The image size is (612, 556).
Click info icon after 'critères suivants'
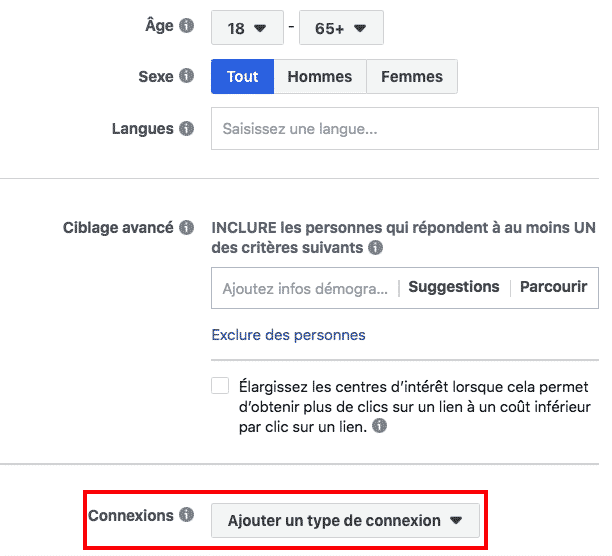(375, 247)
